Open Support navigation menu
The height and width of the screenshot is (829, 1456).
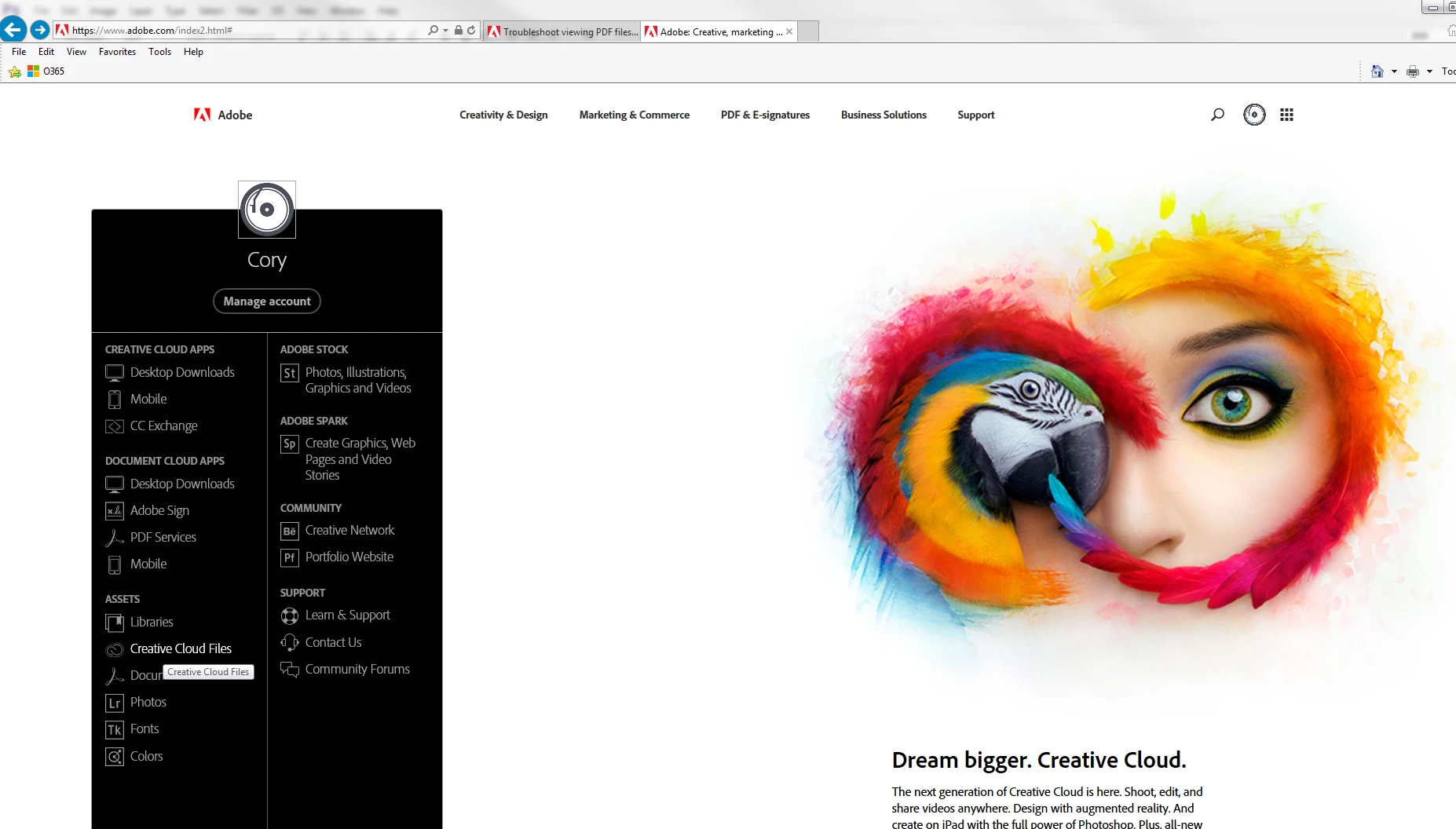tap(975, 115)
